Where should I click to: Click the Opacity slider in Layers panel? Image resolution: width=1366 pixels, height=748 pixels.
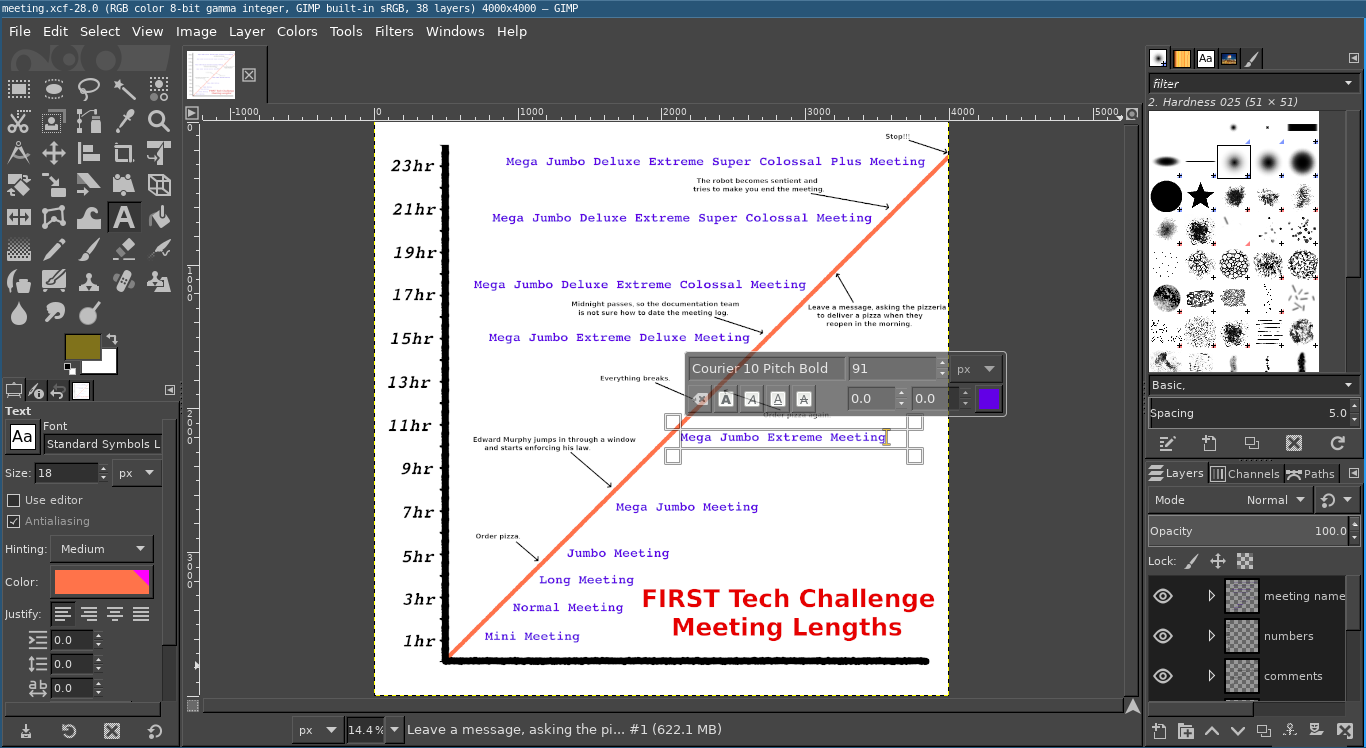pos(1247,531)
